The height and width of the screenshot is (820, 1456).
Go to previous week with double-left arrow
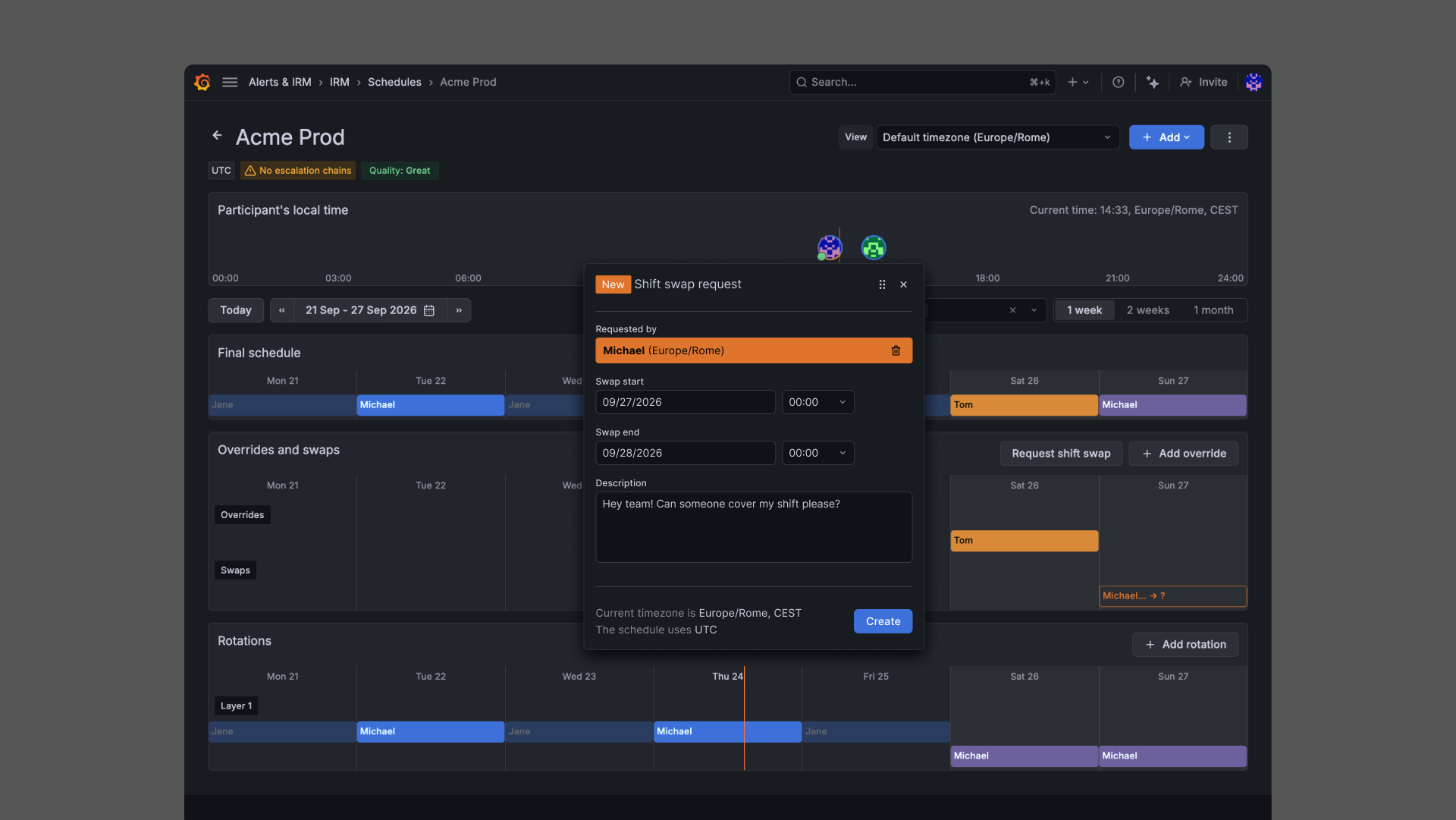click(282, 310)
